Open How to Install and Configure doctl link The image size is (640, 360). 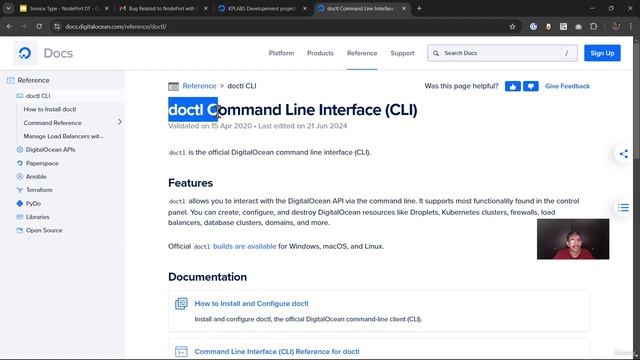click(x=251, y=304)
